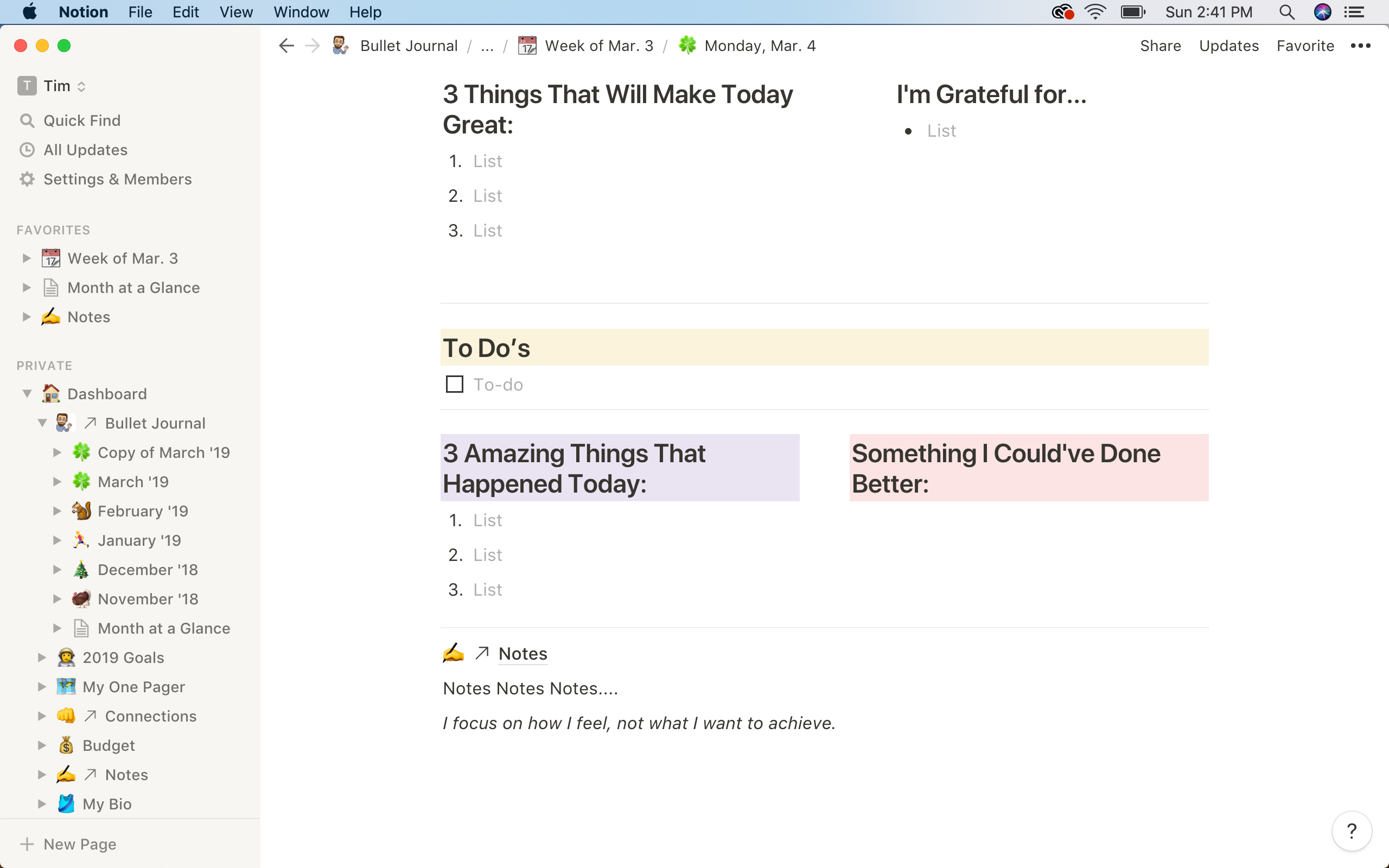1389x868 pixels.
Task: Click the Quick Find magnifier icon
Action: 27,120
